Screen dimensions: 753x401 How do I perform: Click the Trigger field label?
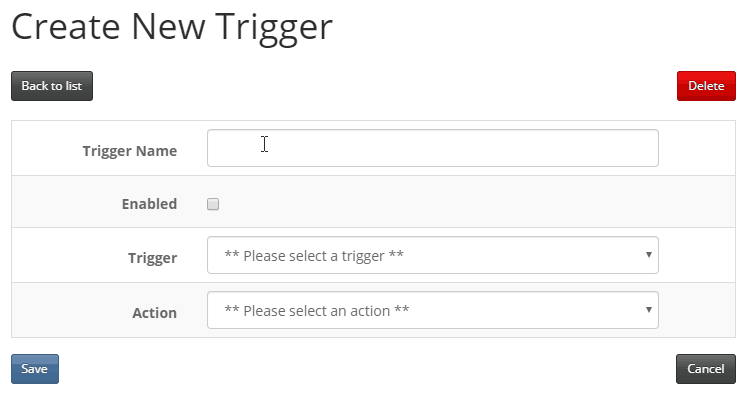point(153,258)
